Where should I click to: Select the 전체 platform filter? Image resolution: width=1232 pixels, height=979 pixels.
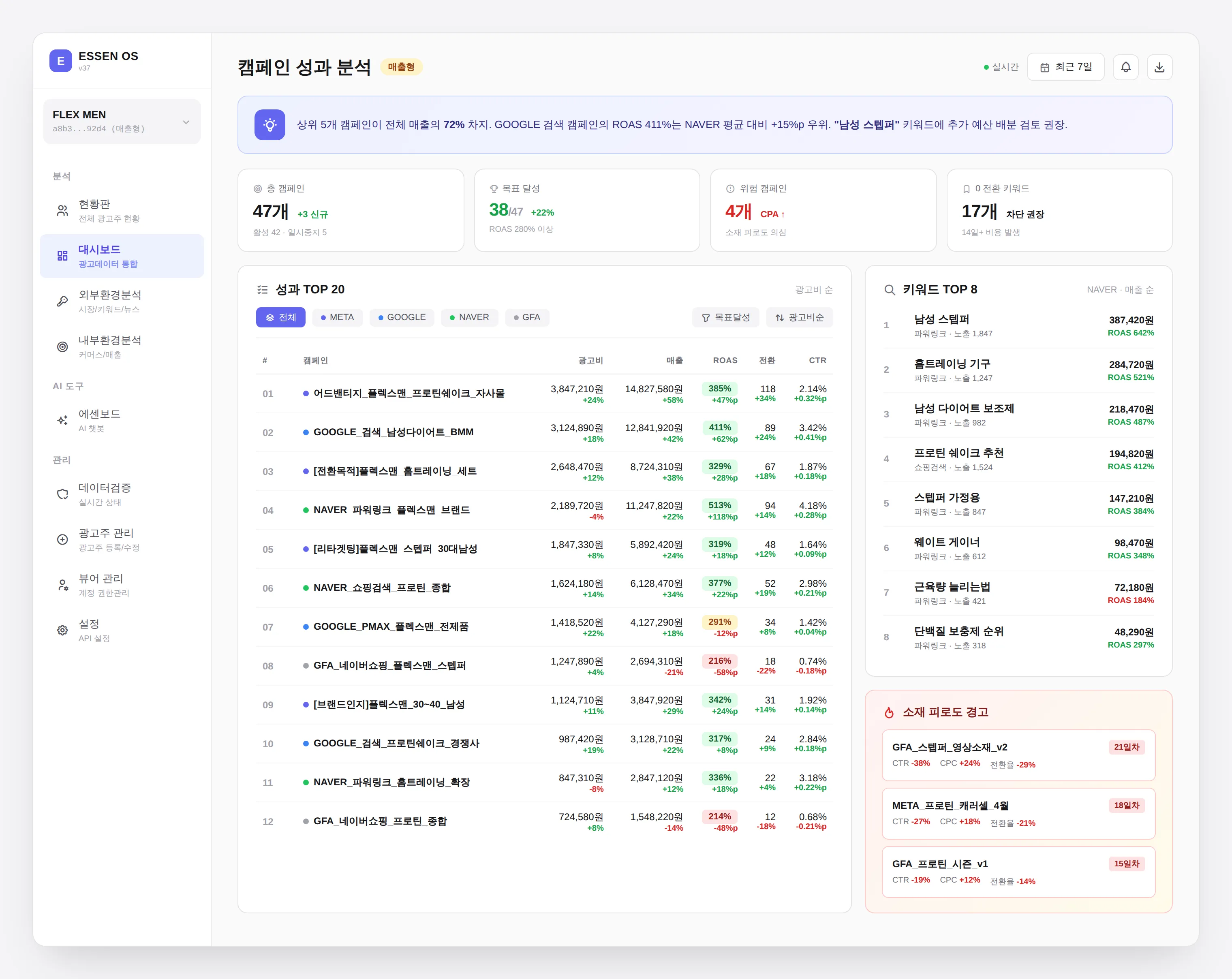coord(280,317)
